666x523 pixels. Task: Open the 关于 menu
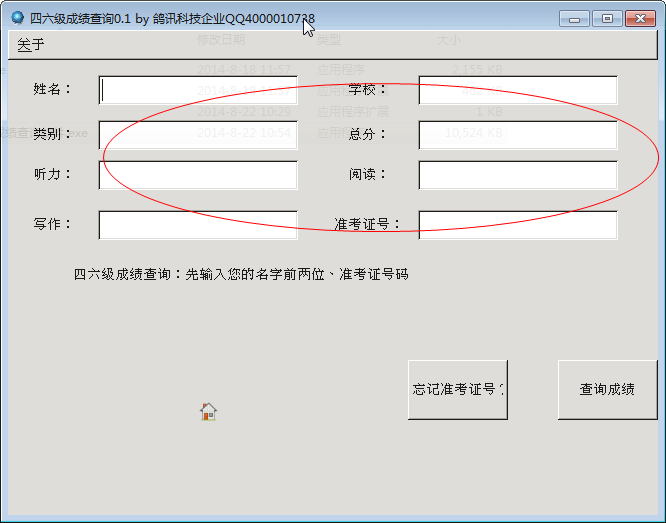(31, 44)
